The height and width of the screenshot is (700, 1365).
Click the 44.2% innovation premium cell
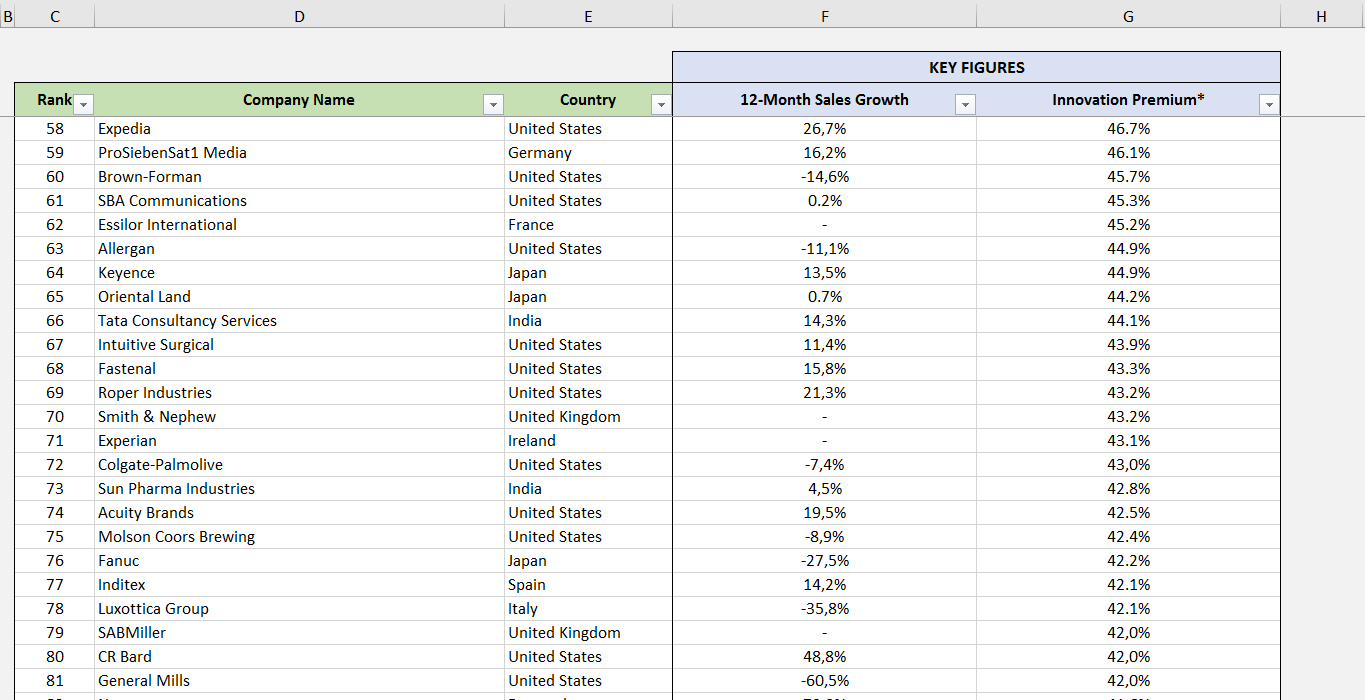pos(1128,297)
